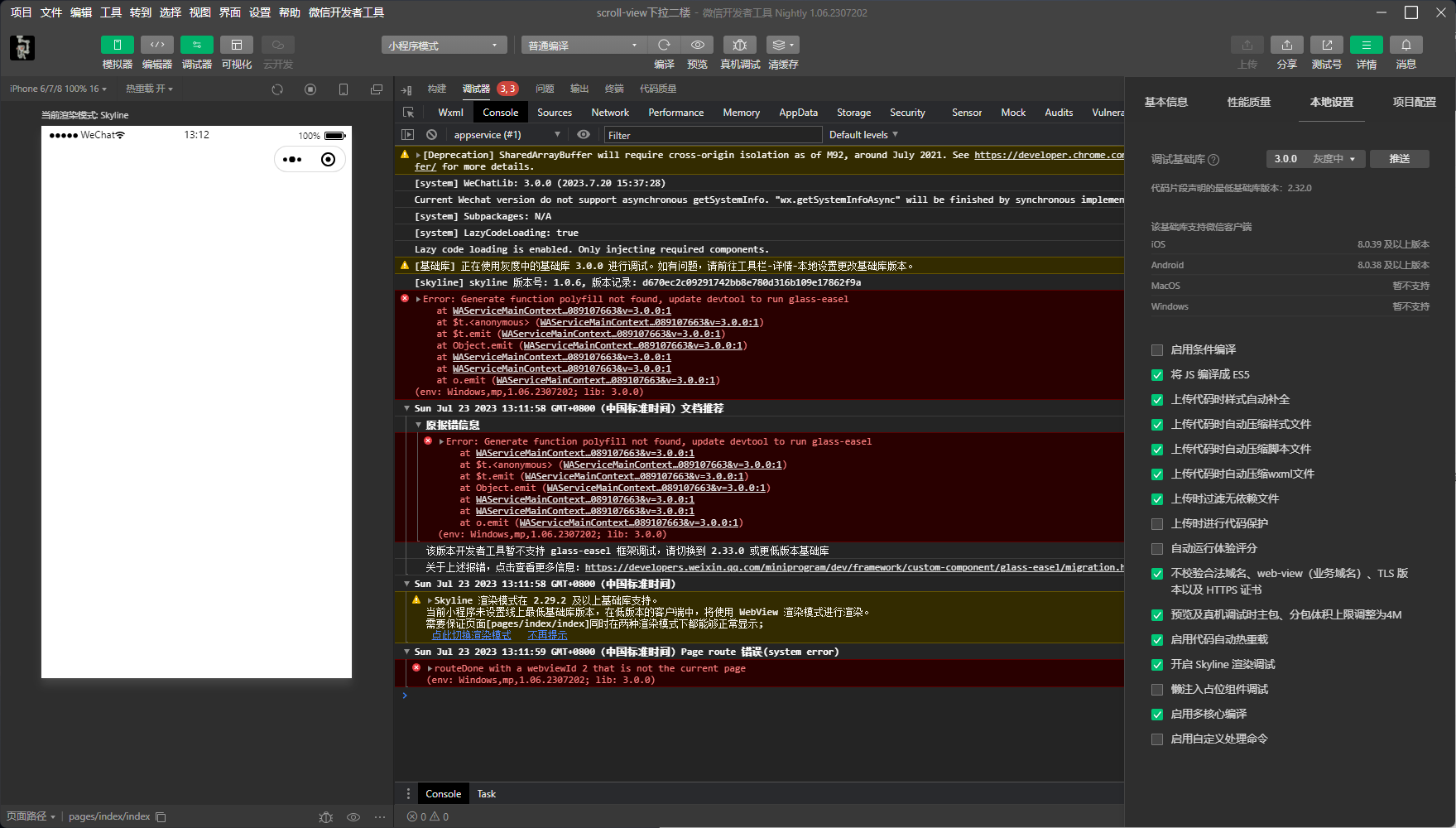Open the 小程序模式 mode dropdown

click(x=444, y=46)
